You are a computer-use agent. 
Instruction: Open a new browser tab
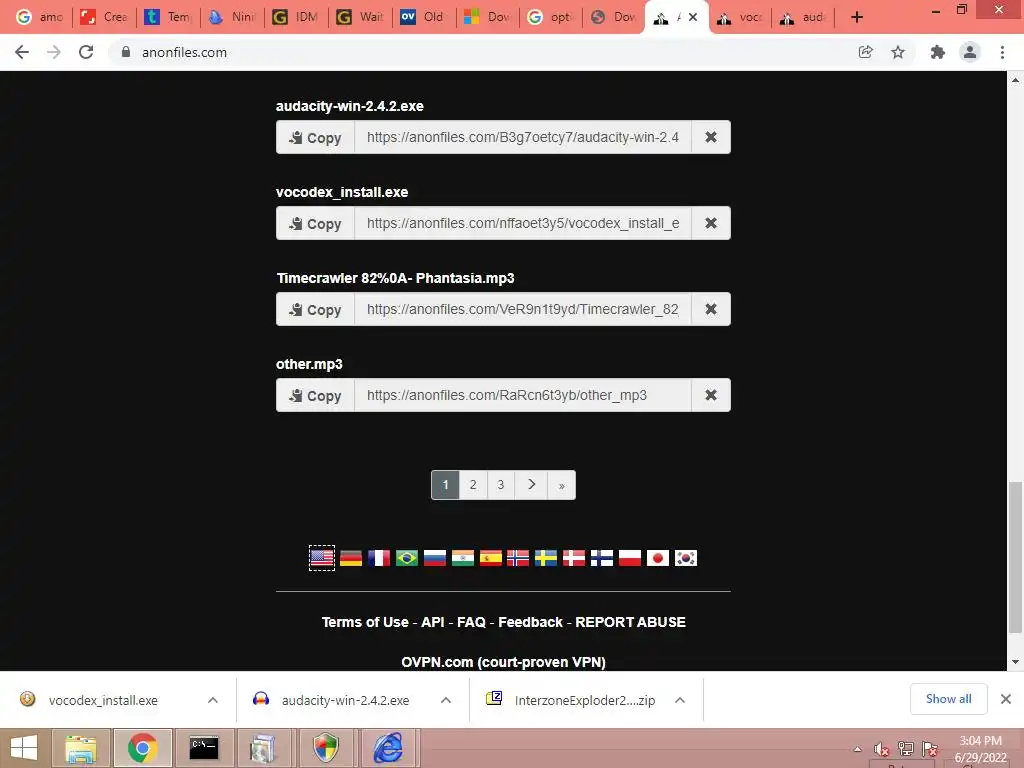tap(857, 18)
